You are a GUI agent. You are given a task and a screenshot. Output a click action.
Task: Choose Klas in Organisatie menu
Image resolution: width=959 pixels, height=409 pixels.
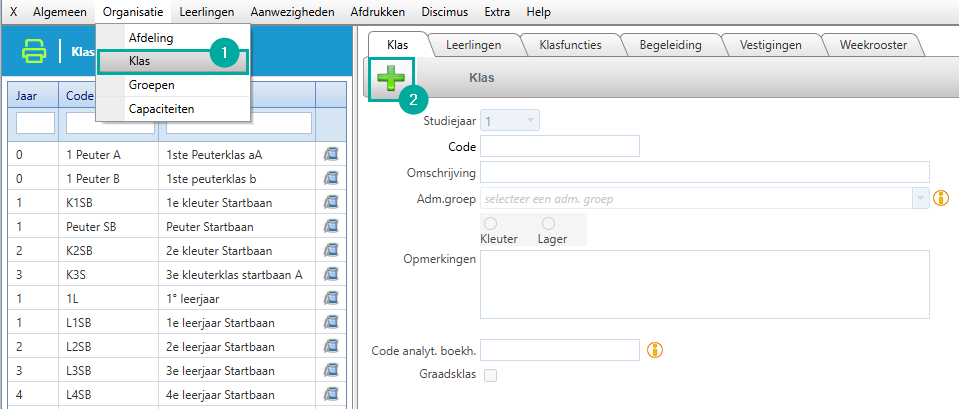[x=172, y=62]
